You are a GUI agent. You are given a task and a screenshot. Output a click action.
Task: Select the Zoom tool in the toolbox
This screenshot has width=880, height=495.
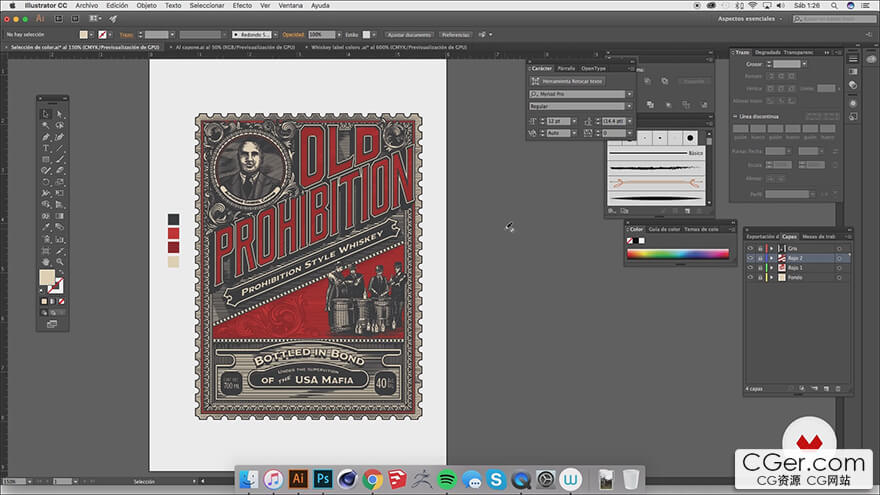click(59, 261)
